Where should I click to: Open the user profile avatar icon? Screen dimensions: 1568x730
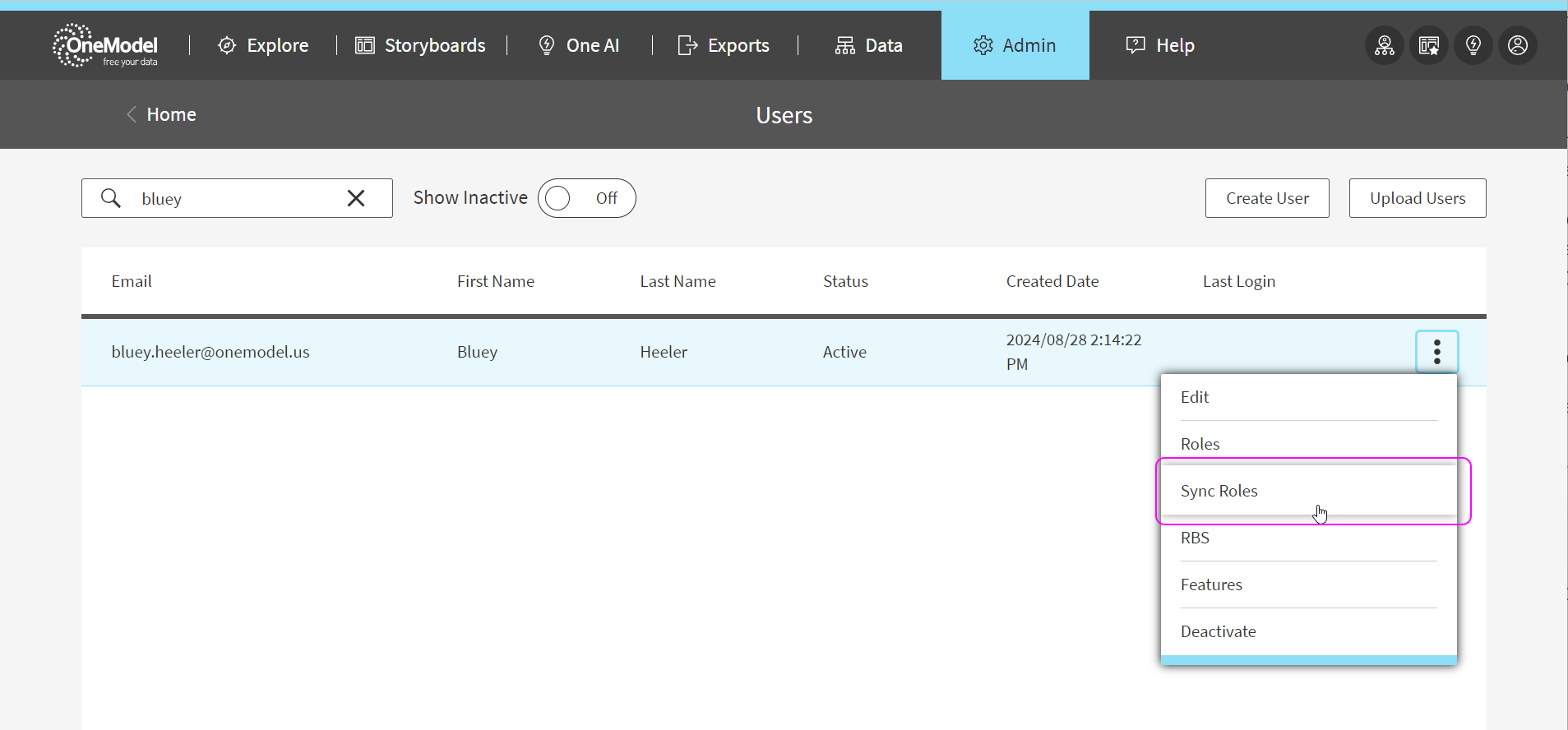pyautogui.click(x=1518, y=45)
